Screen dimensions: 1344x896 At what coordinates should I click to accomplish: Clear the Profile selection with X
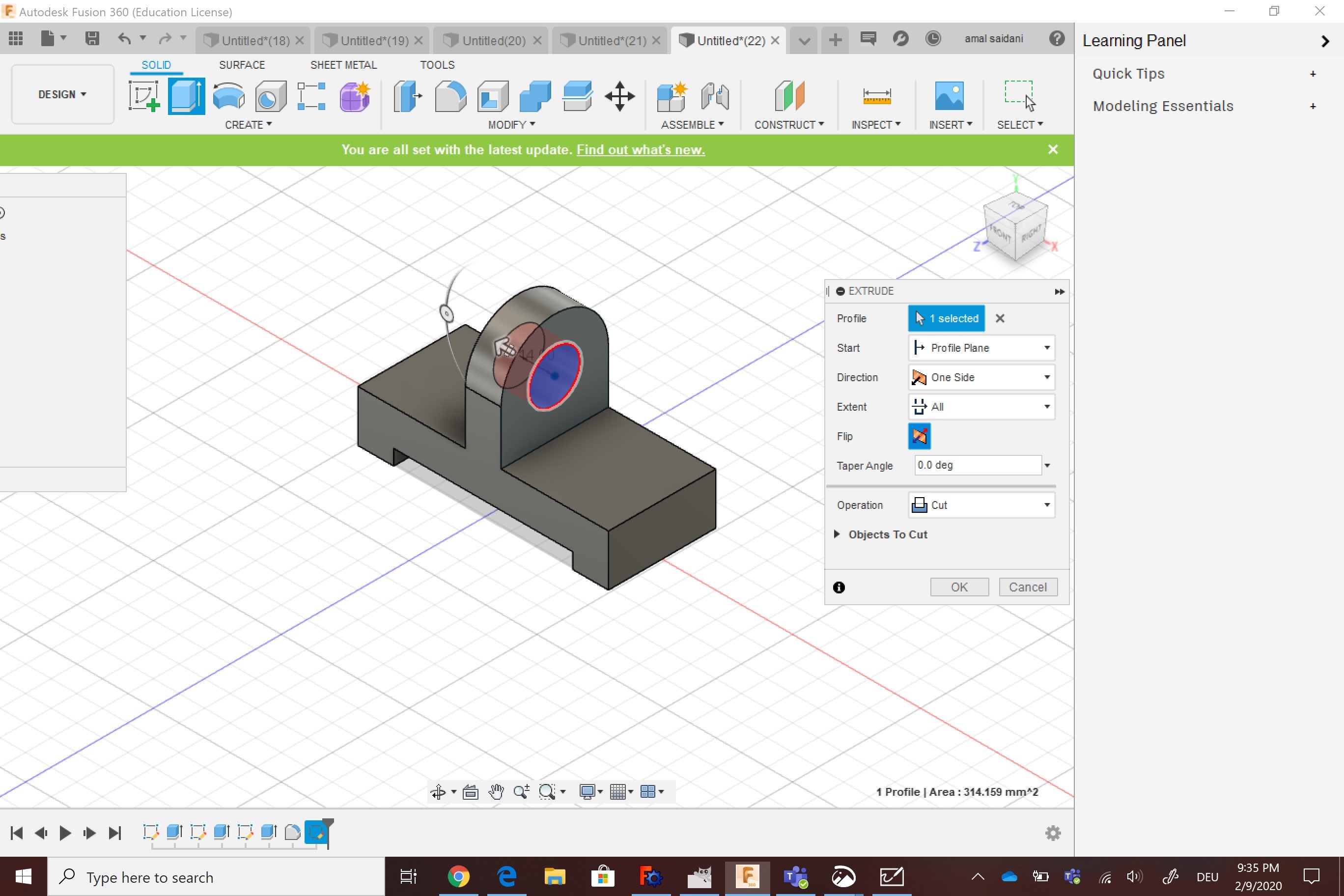[1000, 318]
